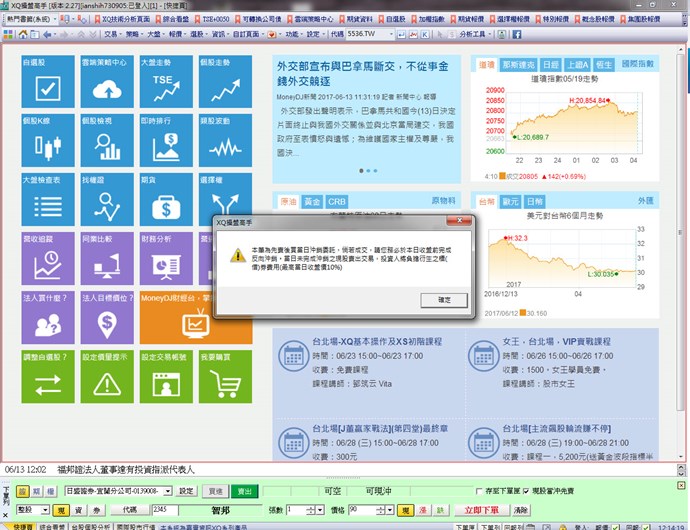Open the 價格 price dropdown arrow

click(x=390, y=511)
